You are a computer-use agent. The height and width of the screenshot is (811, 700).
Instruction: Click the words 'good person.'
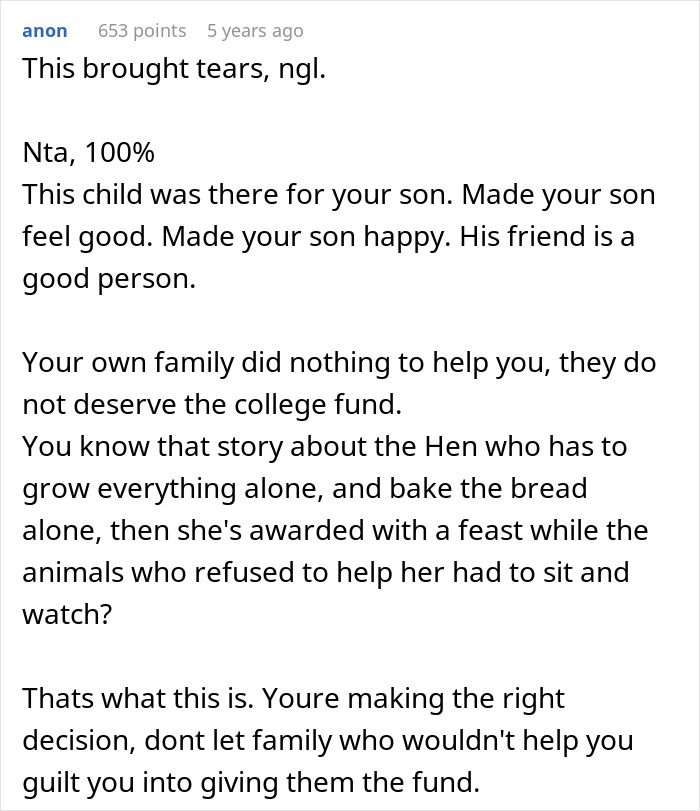point(108,277)
